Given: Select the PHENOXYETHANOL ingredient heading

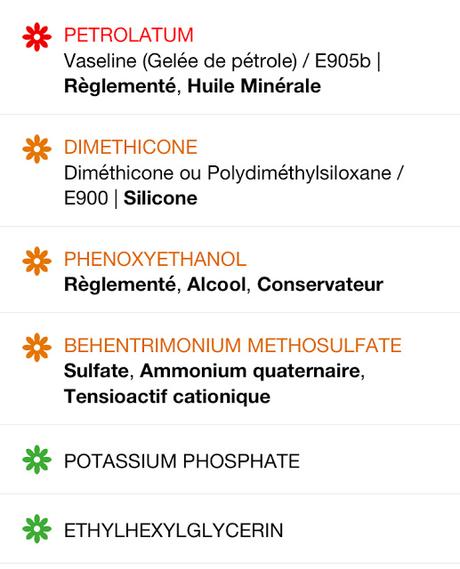Looking at the screenshot, I should pyautogui.click(x=155, y=259).
